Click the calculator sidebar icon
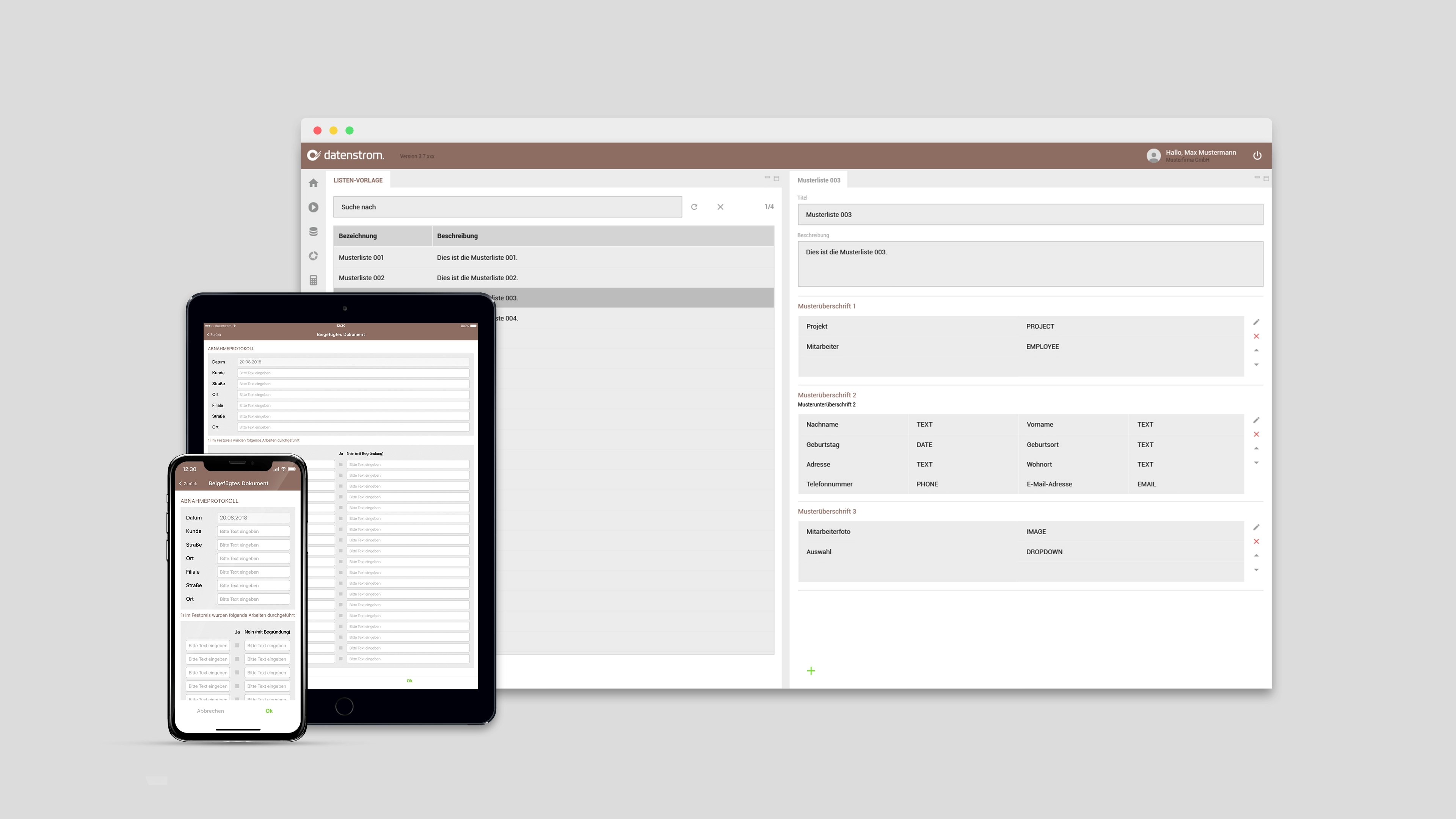The width and height of the screenshot is (1456, 819). 313,280
